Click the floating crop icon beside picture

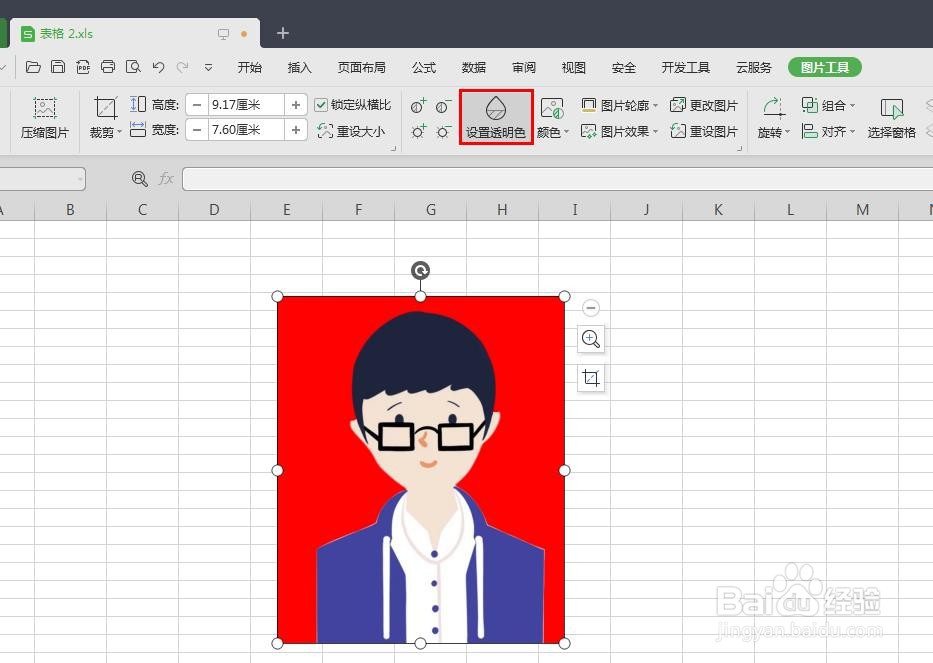click(591, 377)
